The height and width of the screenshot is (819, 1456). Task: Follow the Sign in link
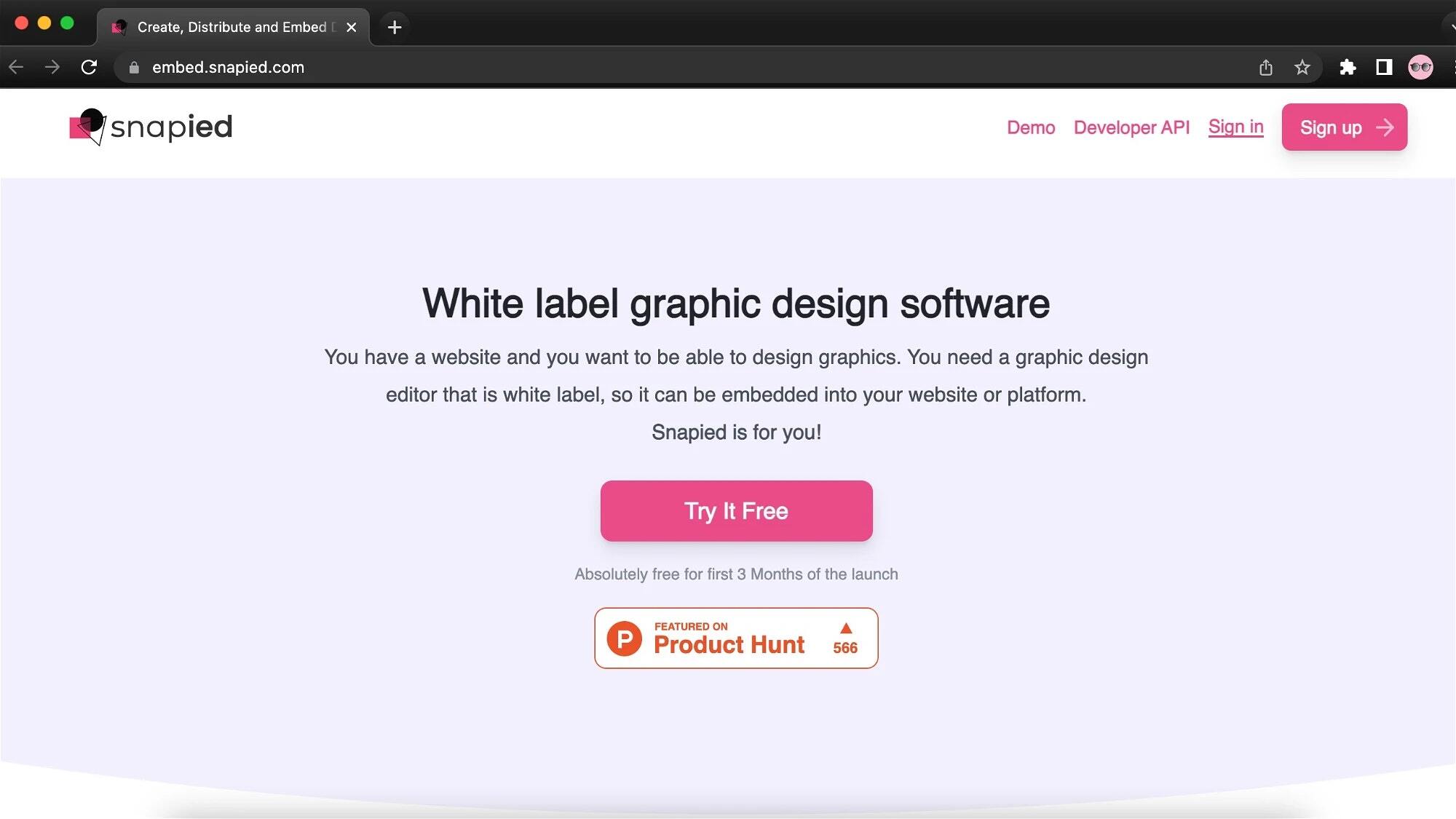[x=1235, y=127]
